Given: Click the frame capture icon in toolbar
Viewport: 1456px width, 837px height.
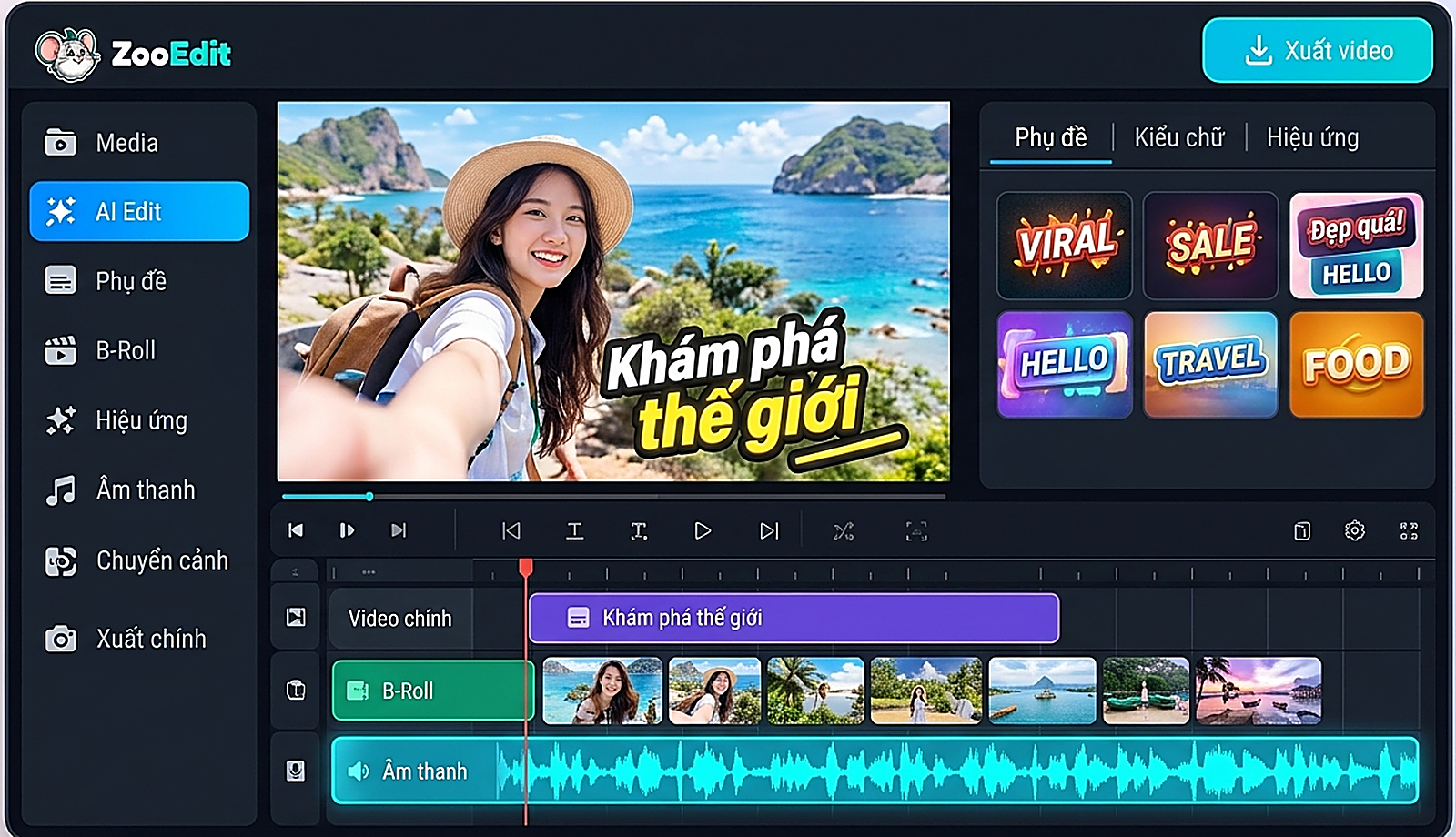Looking at the screenshot, I should 916,531.
